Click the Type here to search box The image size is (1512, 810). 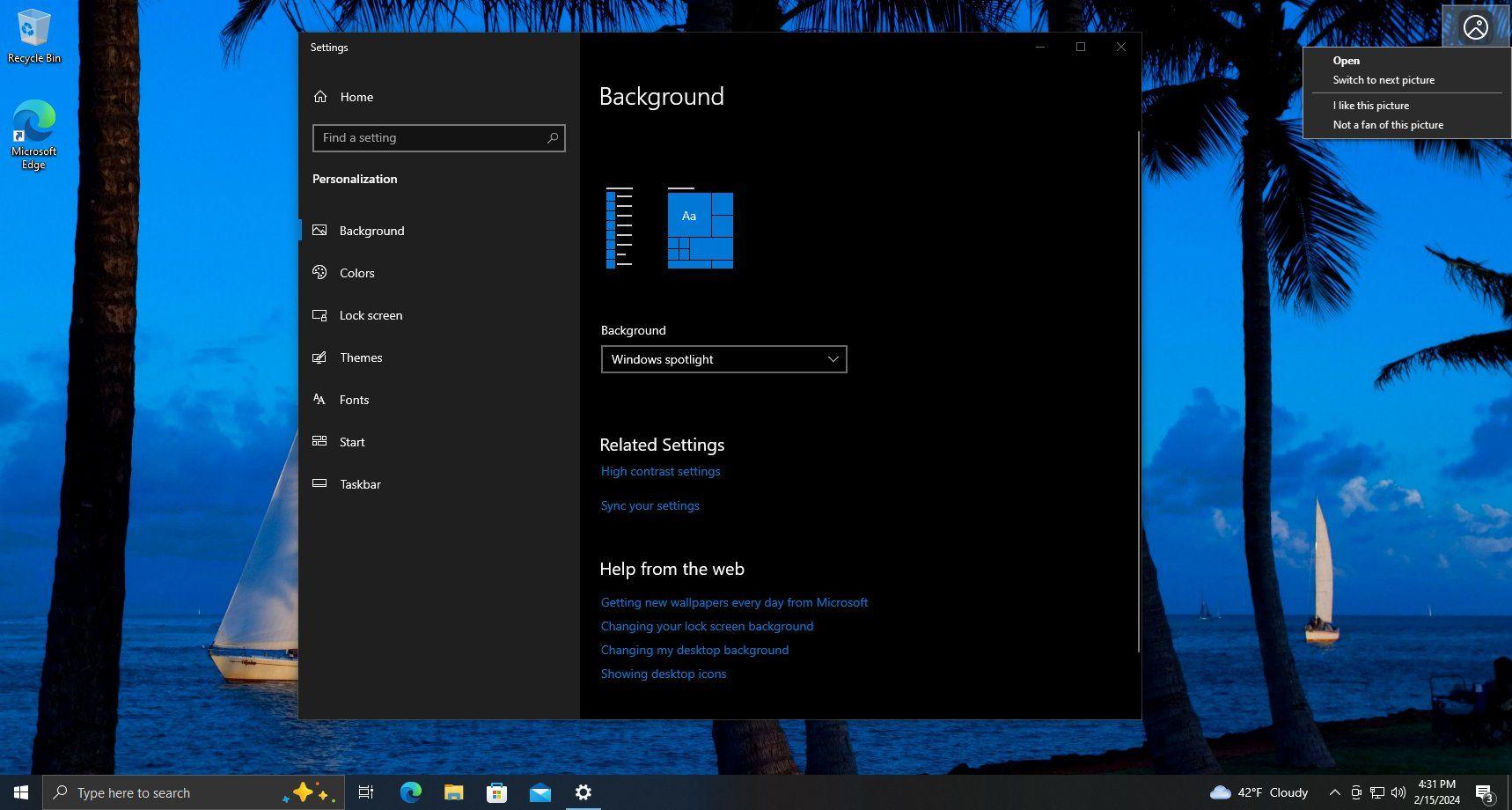click(192, 792)
